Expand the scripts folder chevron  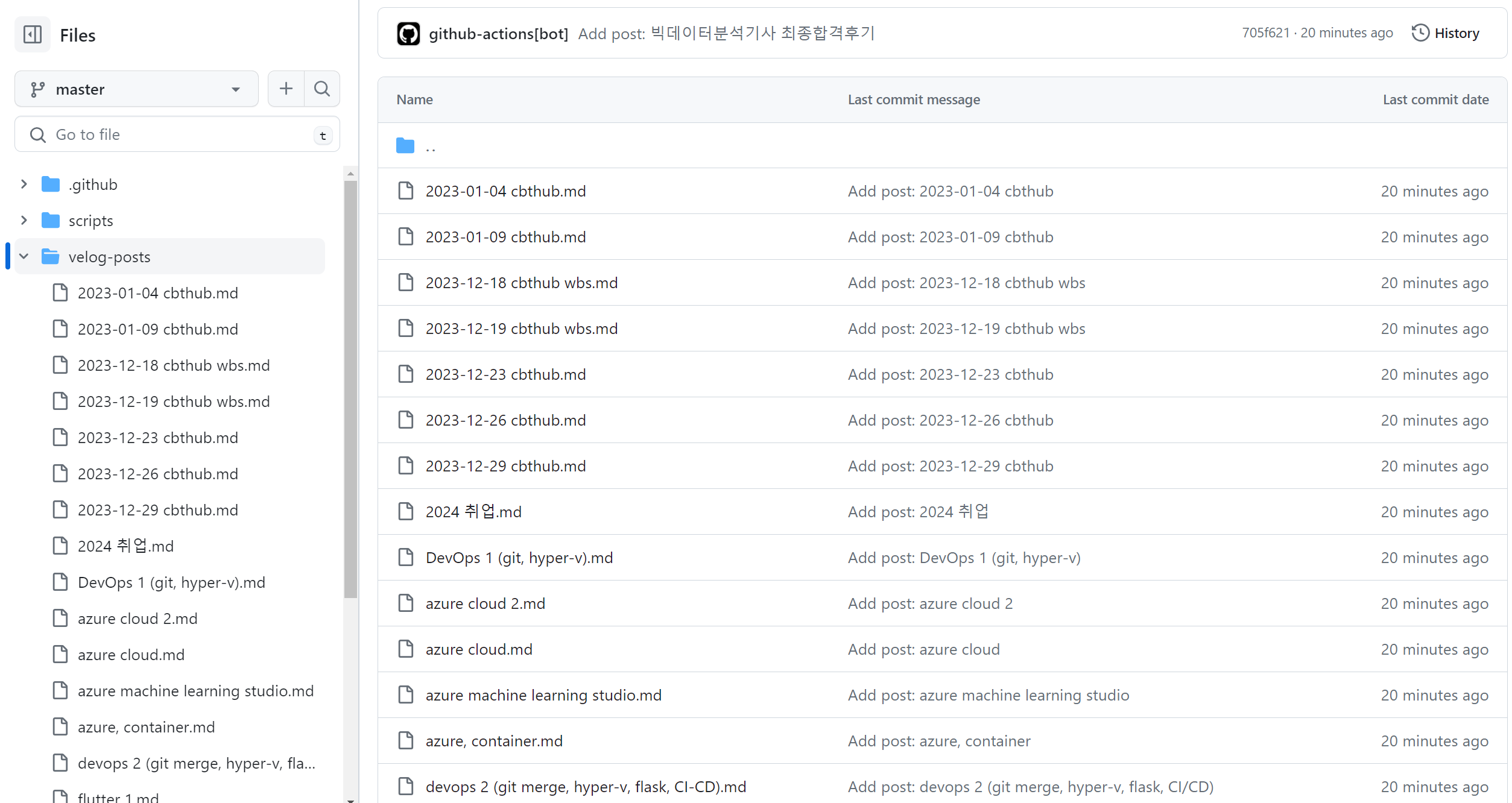click(24, 221)
